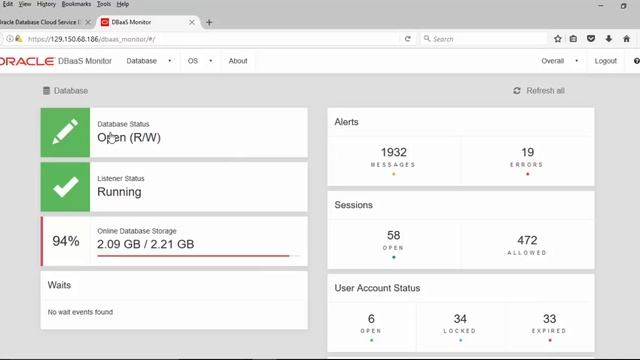Click the help question mark icon
Screen dimensions: 640x360
pos(637,61)
